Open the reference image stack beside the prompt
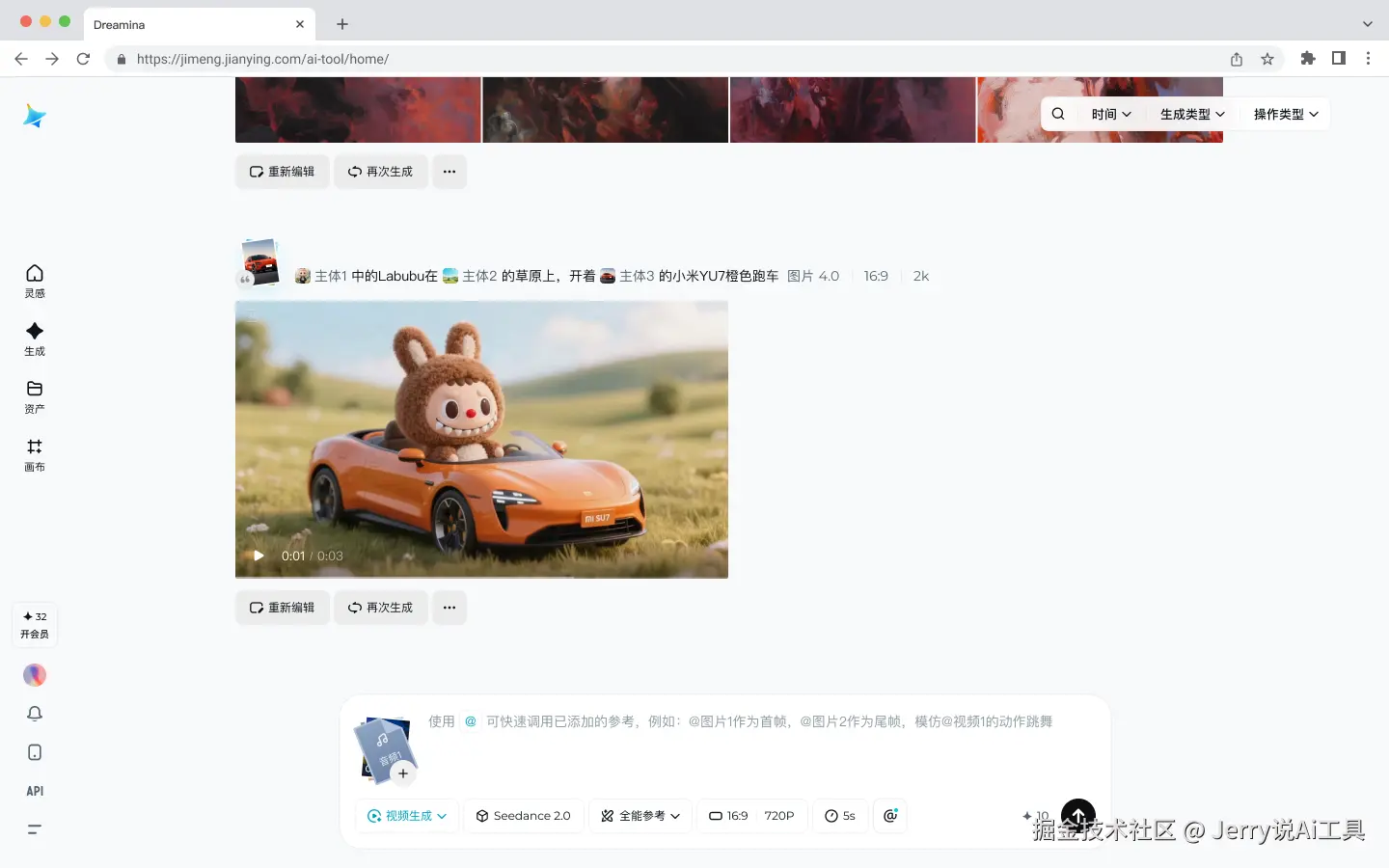 click(x=259, y=263)
